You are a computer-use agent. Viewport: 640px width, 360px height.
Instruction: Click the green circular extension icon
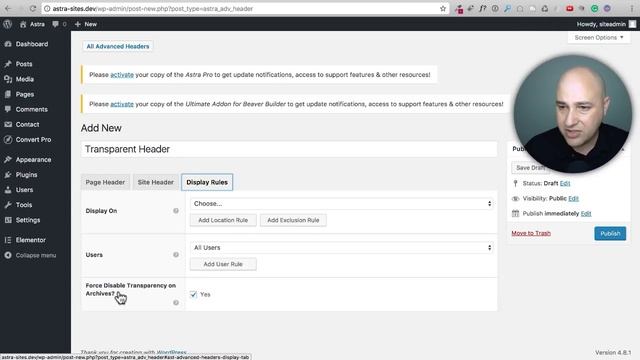click(x=595, y=9)
